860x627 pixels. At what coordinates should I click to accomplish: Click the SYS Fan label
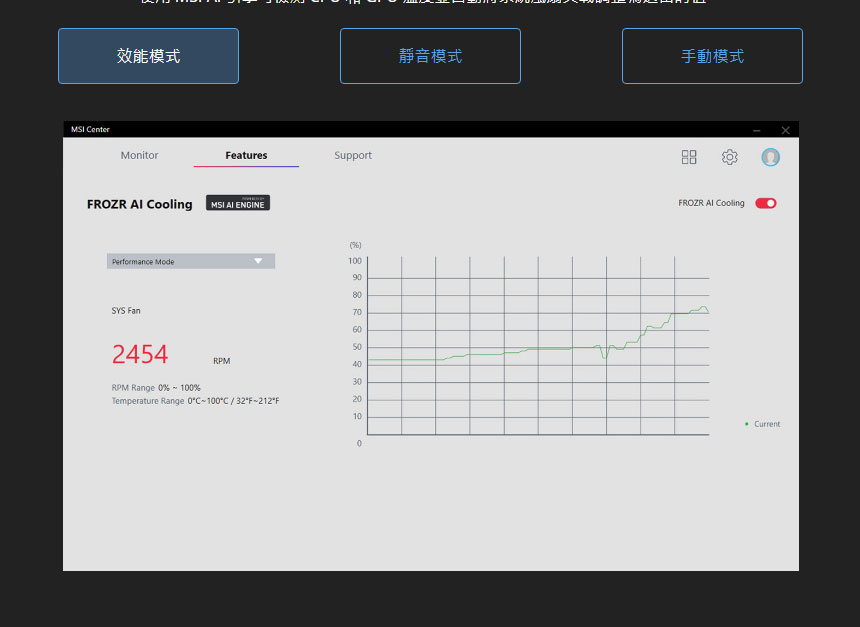pos(126,310)
